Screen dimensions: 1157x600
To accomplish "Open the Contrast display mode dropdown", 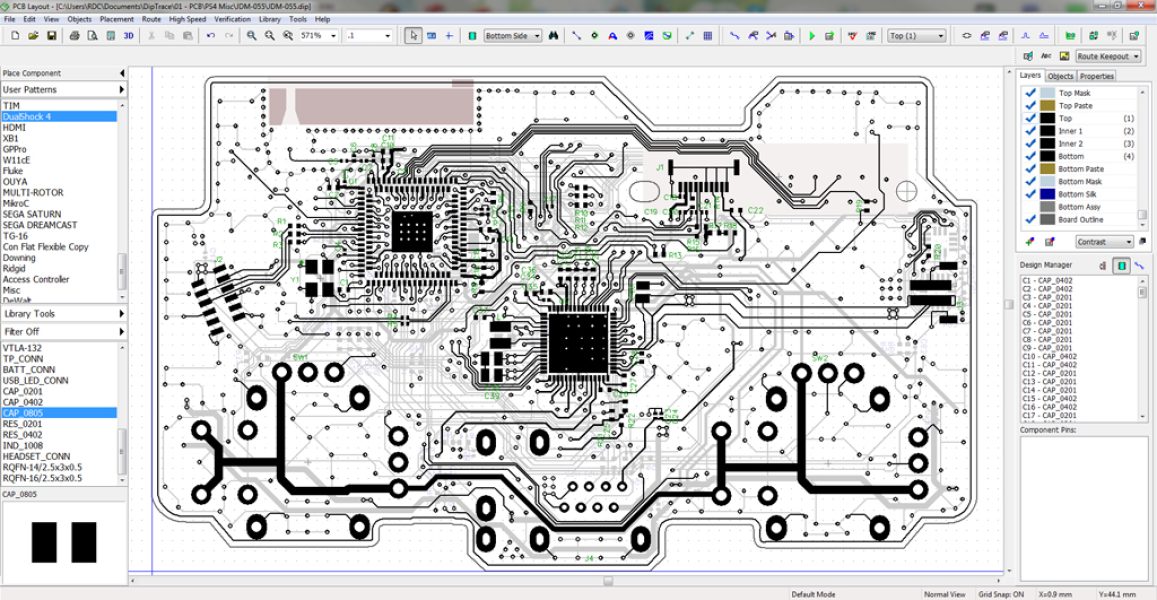I will coord(1104,242).
